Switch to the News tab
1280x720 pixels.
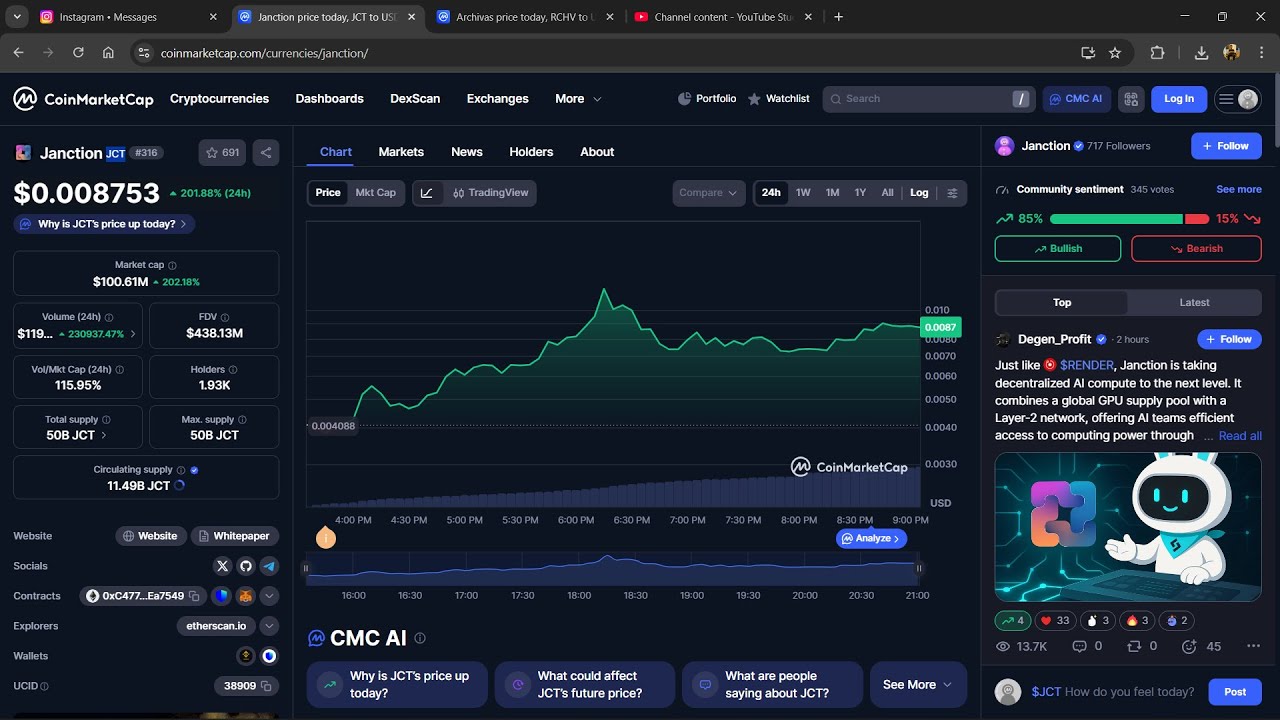467,152
